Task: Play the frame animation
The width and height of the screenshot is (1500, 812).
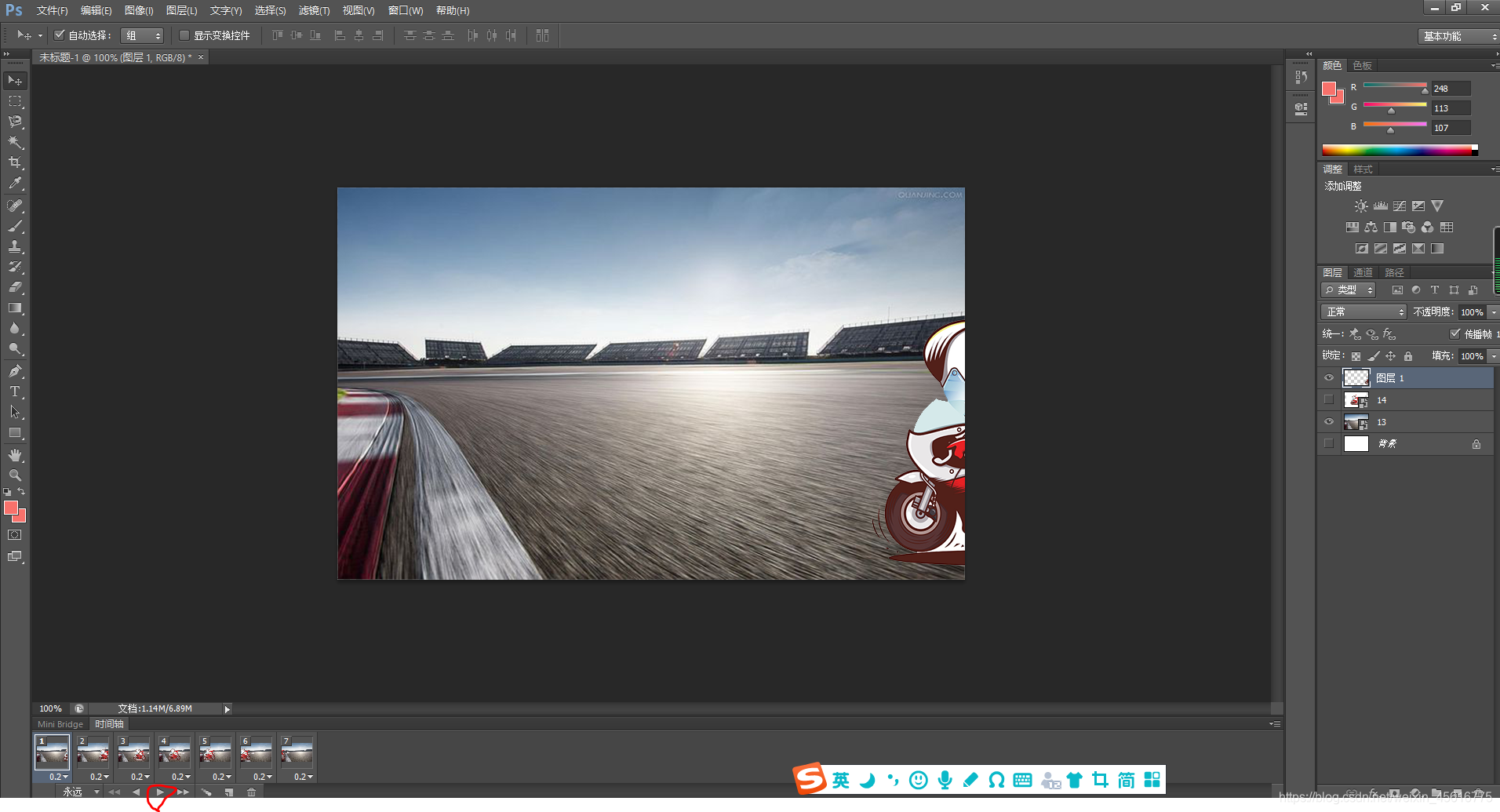Action: click(x=160, y=792)
